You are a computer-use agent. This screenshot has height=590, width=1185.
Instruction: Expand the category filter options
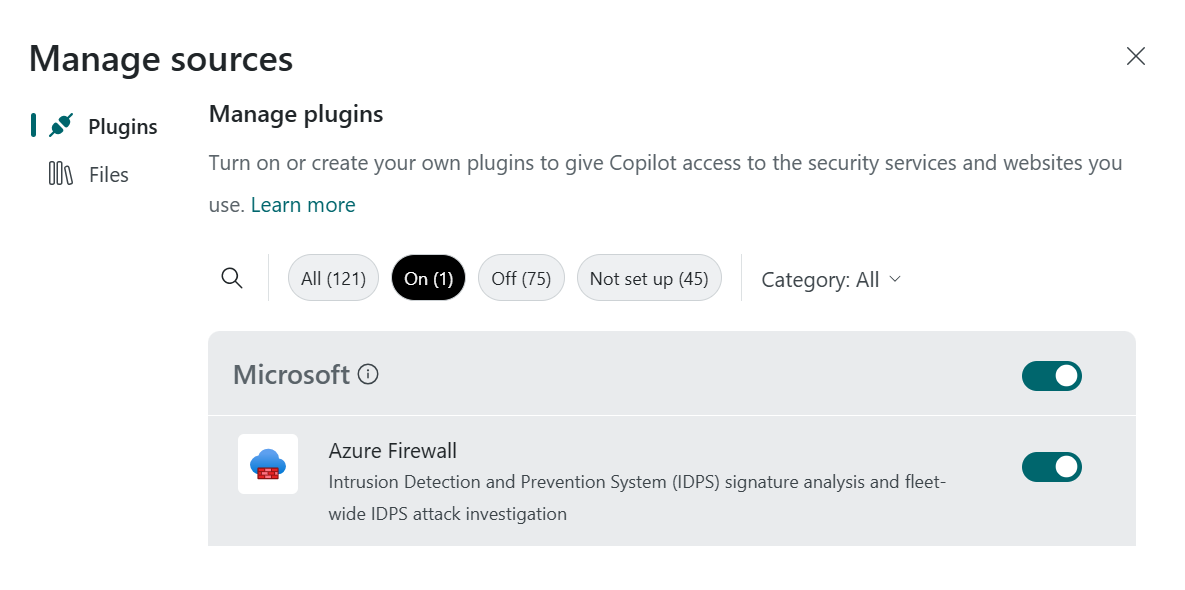830,279
